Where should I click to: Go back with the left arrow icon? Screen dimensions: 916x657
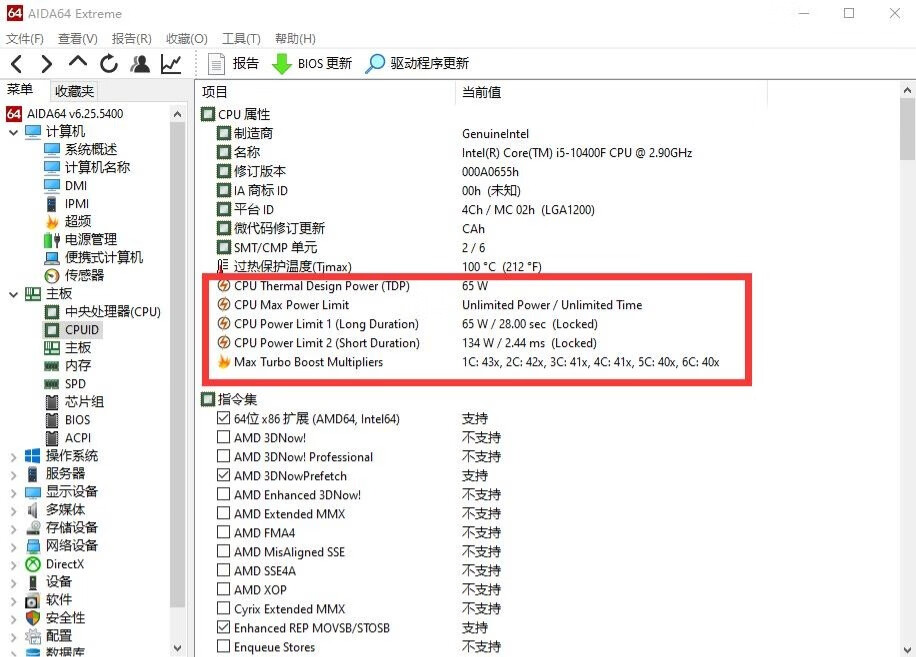pyautogui.click(x=16, y=63)
